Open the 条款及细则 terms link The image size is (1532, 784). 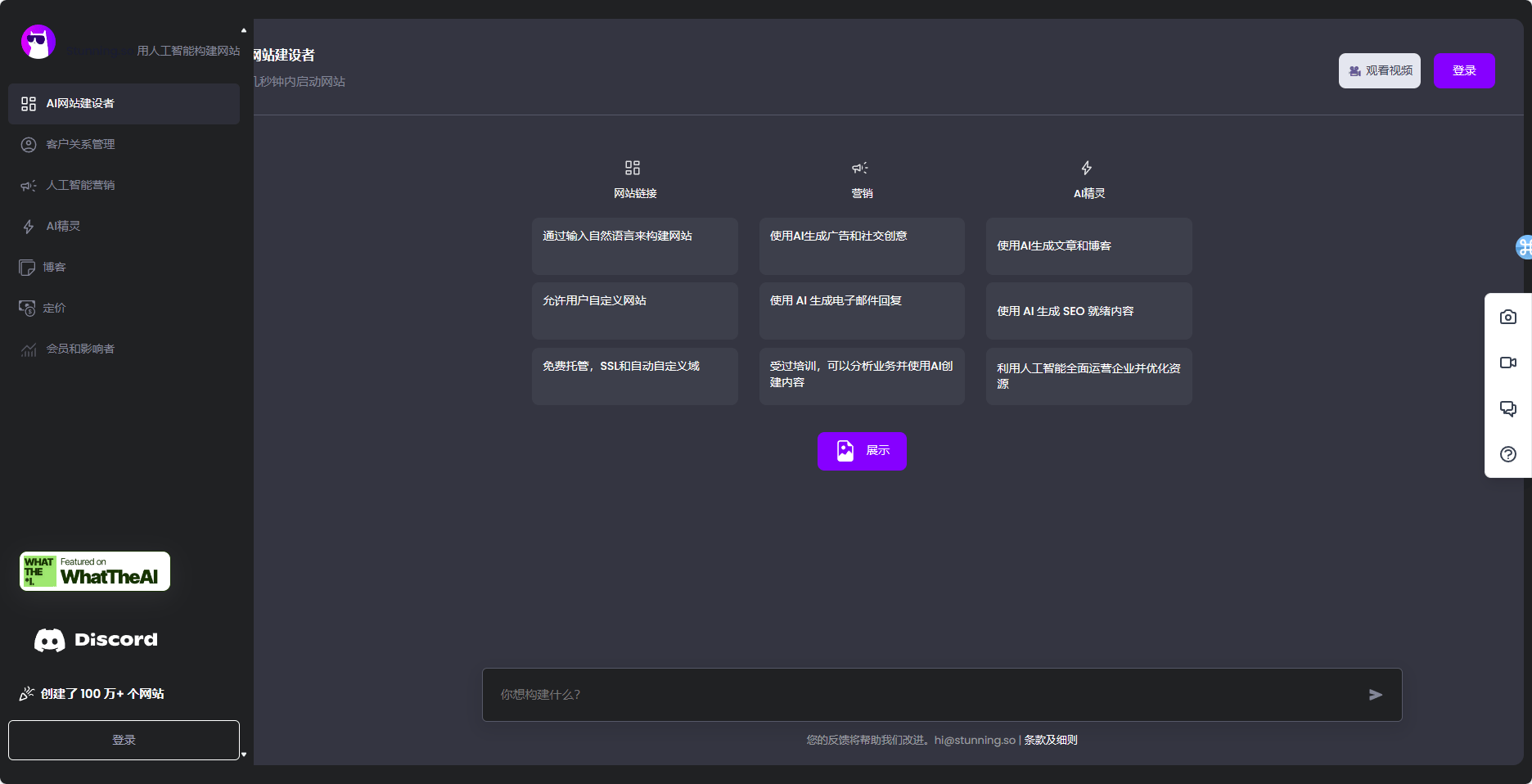pyautogui.click(x=1050, y=740)
